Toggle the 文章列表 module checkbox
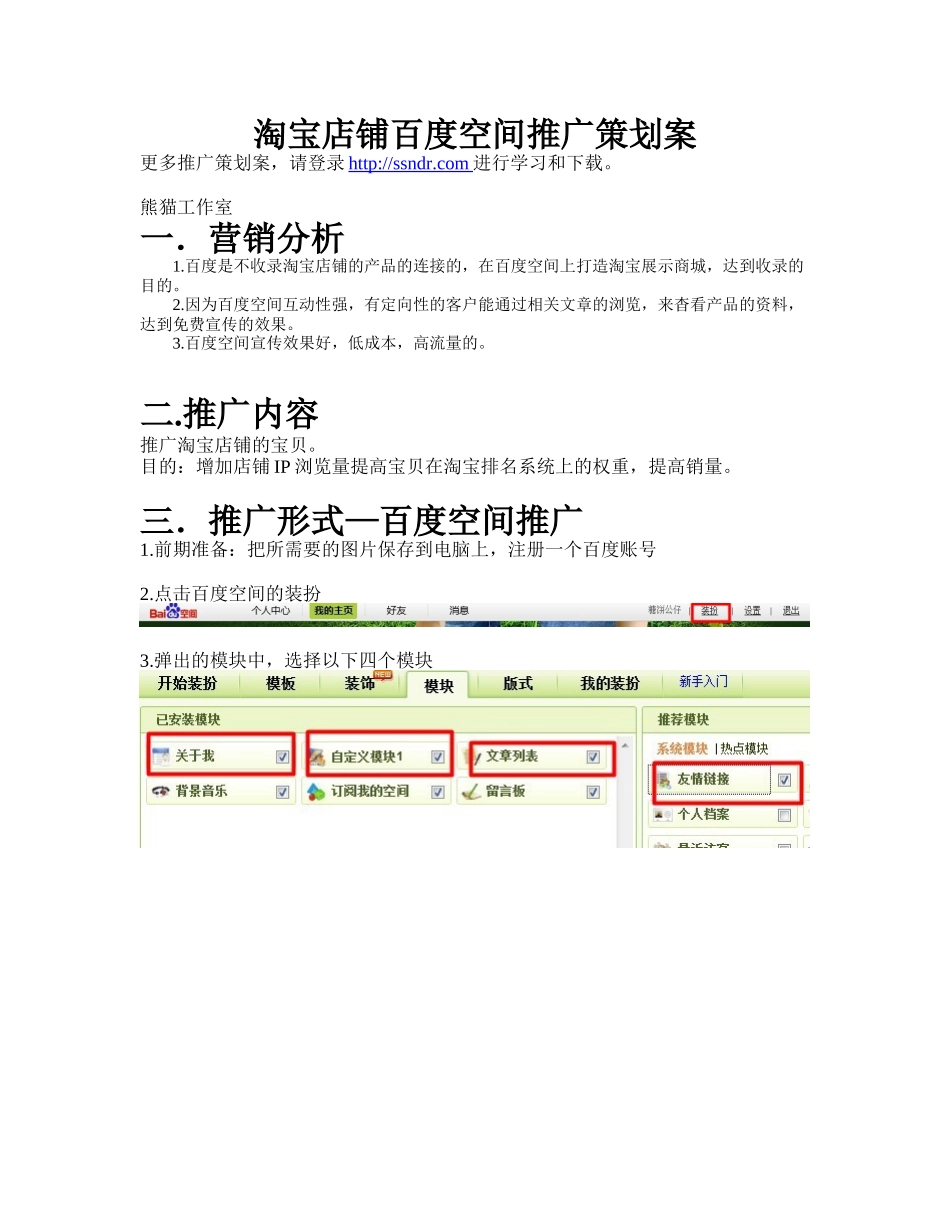 pyautogui.click(x=594, y=757)
